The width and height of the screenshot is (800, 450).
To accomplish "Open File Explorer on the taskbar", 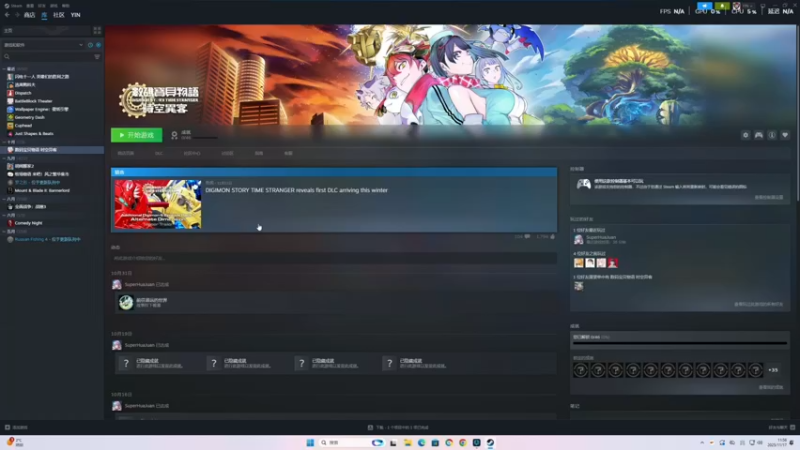I will [x=408, y=442].
